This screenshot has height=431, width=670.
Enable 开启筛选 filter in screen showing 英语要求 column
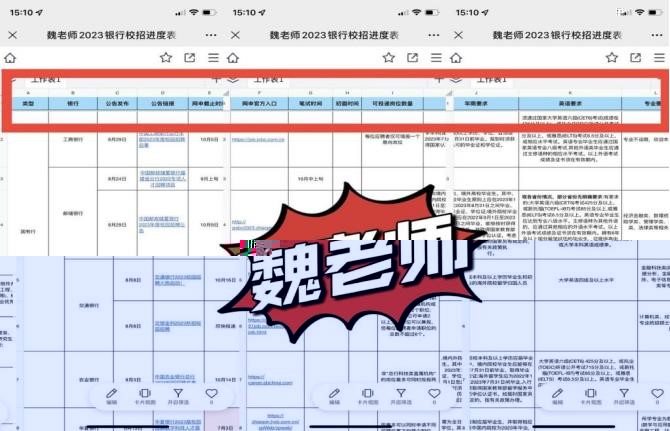click(x=624, y=396)
